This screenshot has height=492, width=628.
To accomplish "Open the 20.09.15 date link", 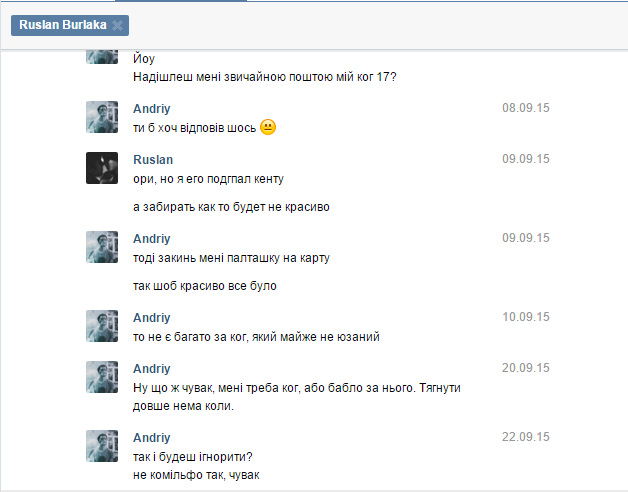I will [526, 368].
